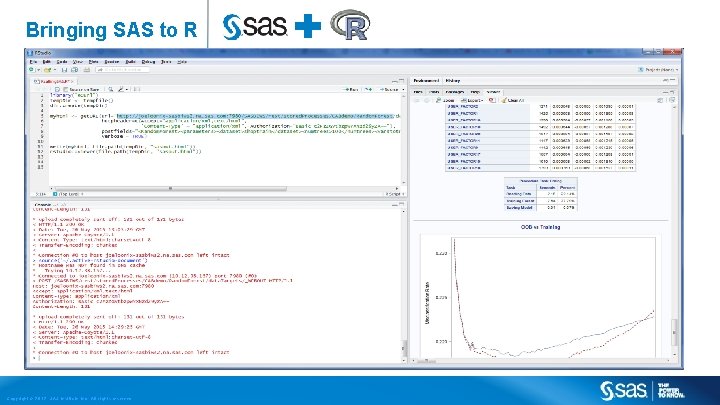Click the New File icon in RStudio toolbar

[31, 70]
